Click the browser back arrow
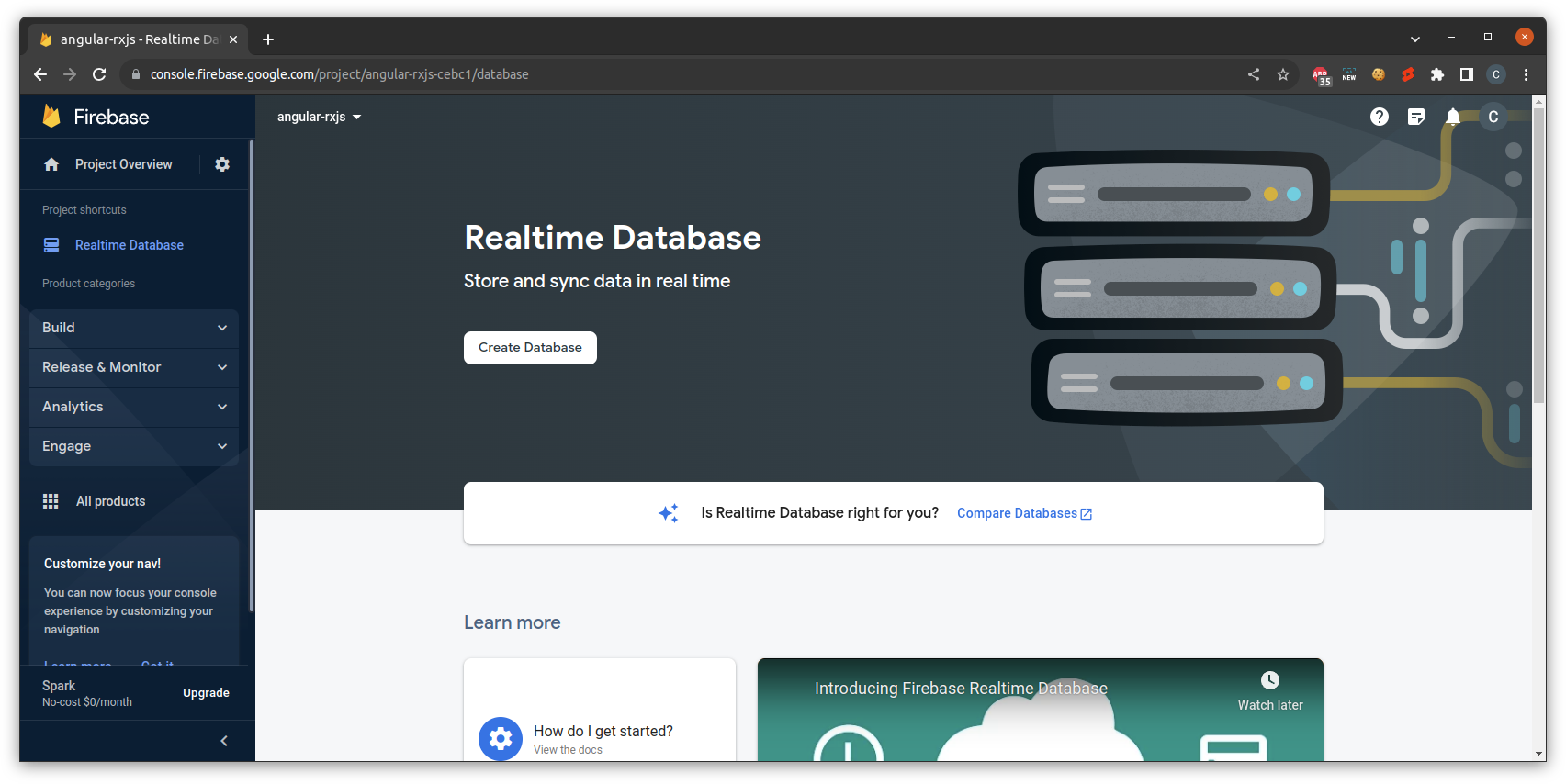Image resolution: width=1566 pixels, height=784 pixels. click(40, 74)
